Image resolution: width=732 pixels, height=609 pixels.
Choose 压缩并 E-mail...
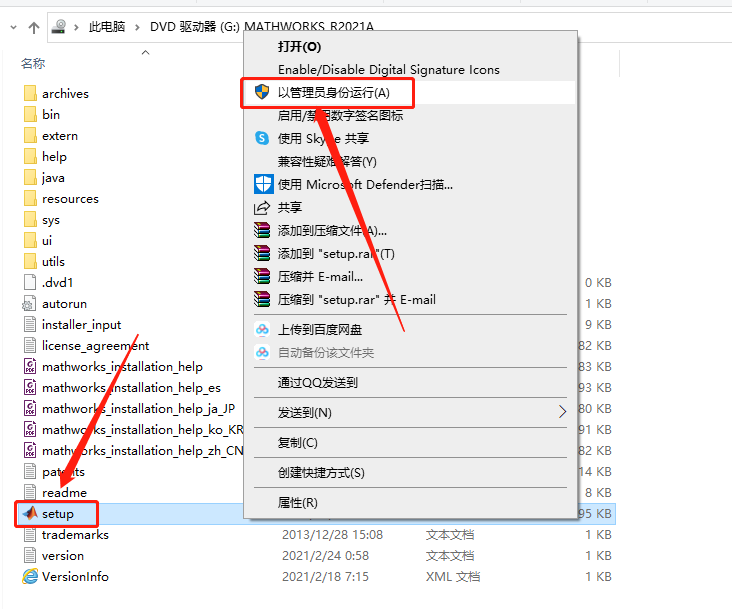[320, 277]
